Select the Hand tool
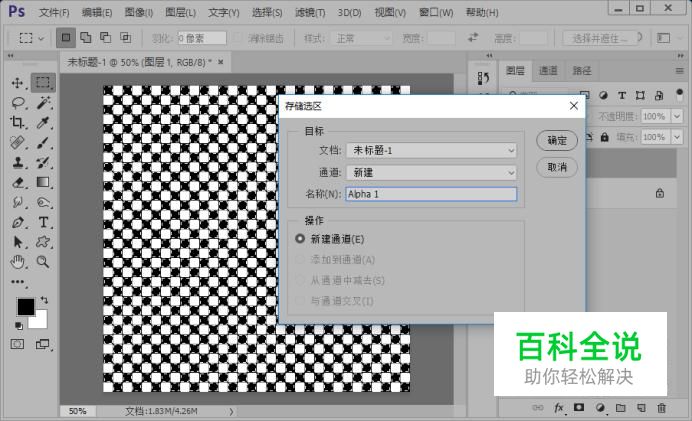Viewport: 692px width, 421px height. click(x=18, y=262)
